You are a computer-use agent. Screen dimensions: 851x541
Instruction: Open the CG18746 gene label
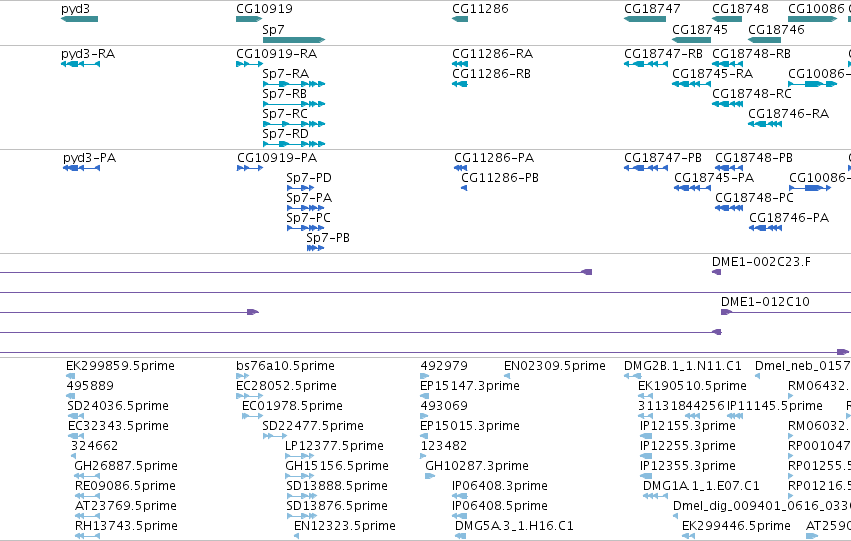point(776,29)
